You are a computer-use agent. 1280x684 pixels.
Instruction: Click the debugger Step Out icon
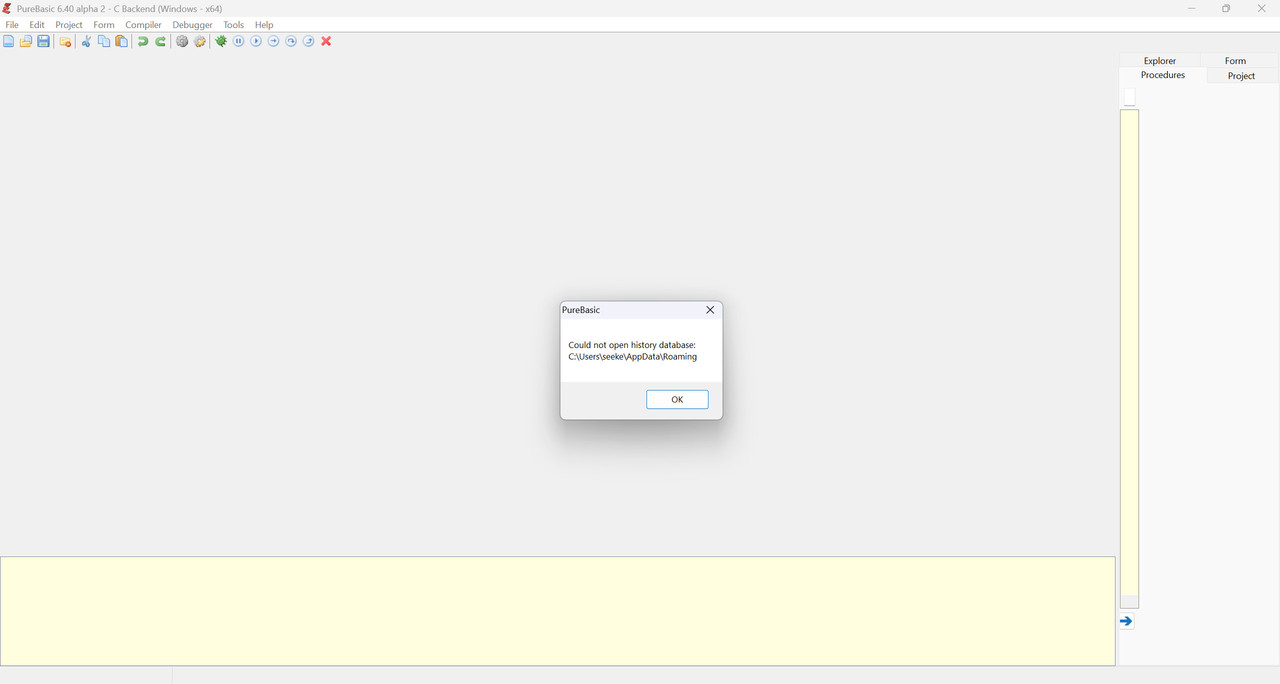pos(309,41)
